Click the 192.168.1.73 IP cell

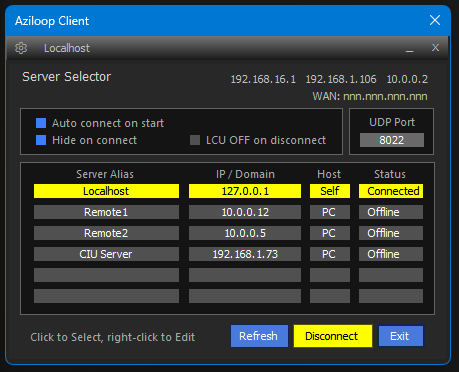[x=245, y=254]
